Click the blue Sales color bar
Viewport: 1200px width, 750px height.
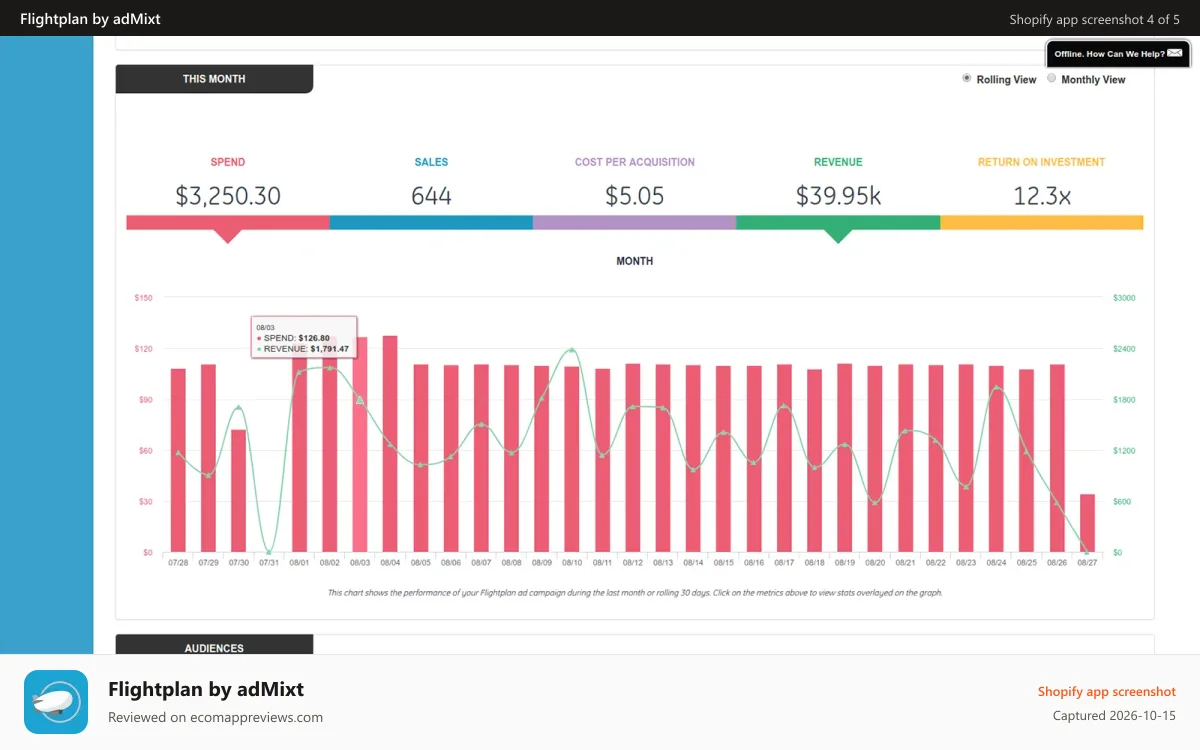(x=431, y=222)
